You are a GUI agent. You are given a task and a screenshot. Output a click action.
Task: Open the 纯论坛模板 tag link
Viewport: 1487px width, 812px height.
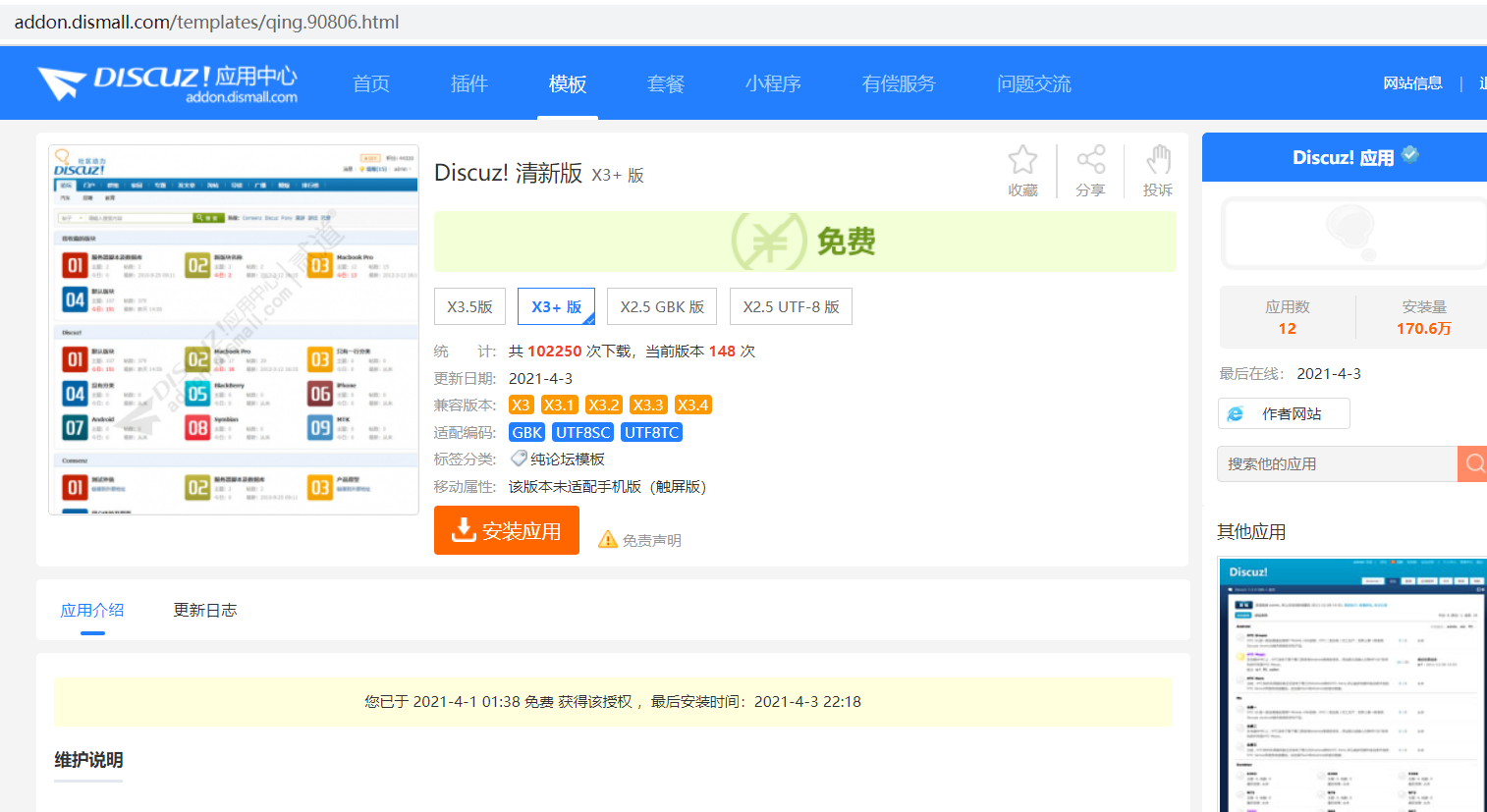pyautogui.click(x=568, y=459)
